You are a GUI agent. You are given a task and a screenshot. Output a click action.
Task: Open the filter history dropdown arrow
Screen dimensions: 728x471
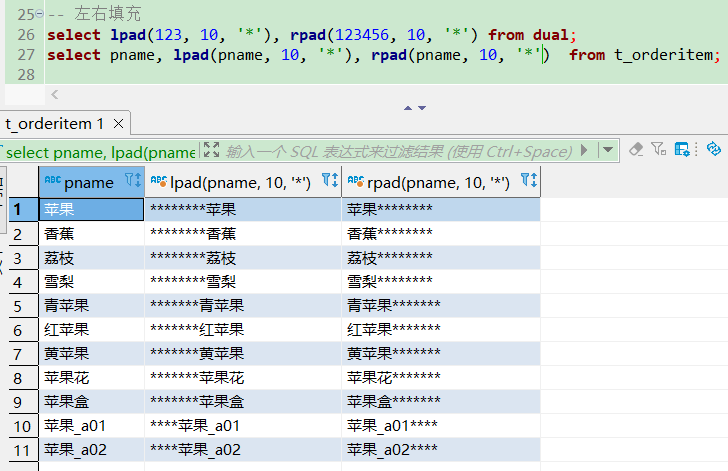(x=608, y=150)
